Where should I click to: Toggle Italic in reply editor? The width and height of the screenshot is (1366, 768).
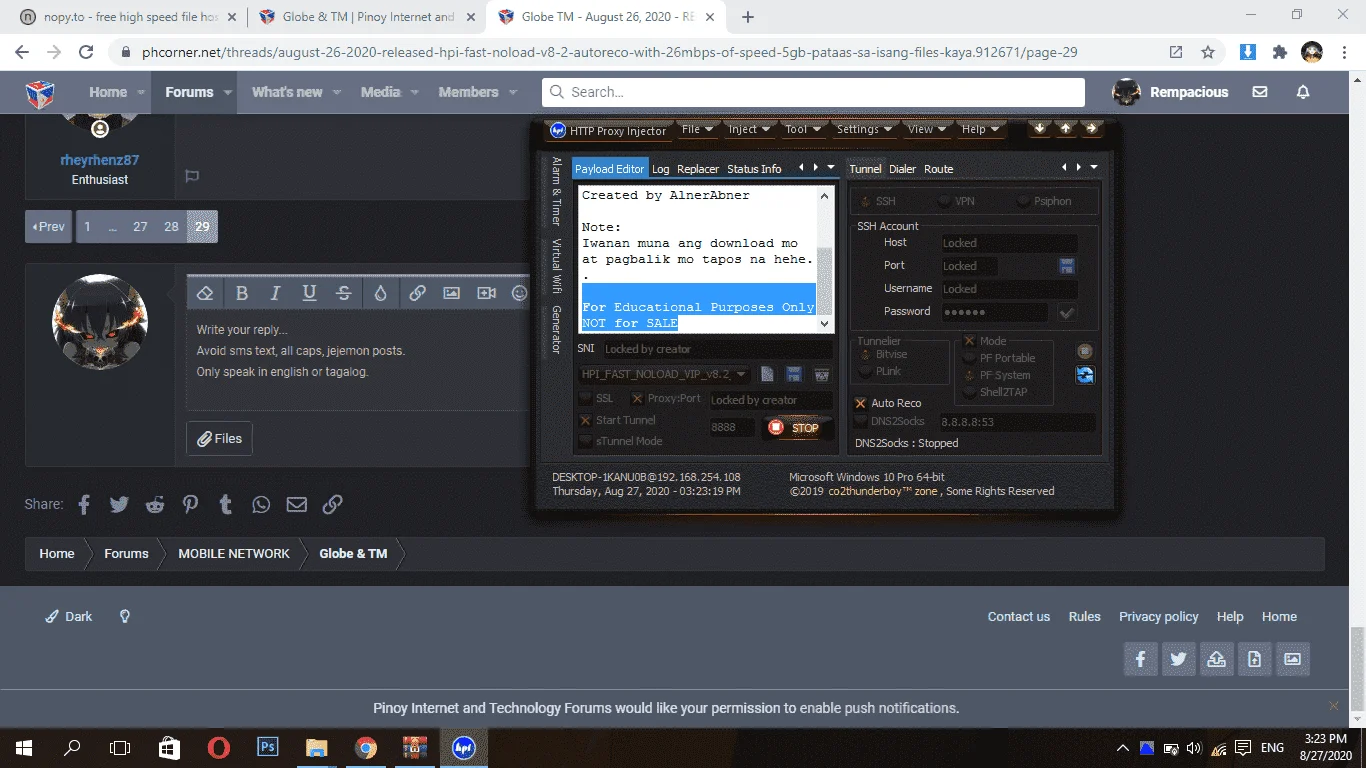coord(275,293)
